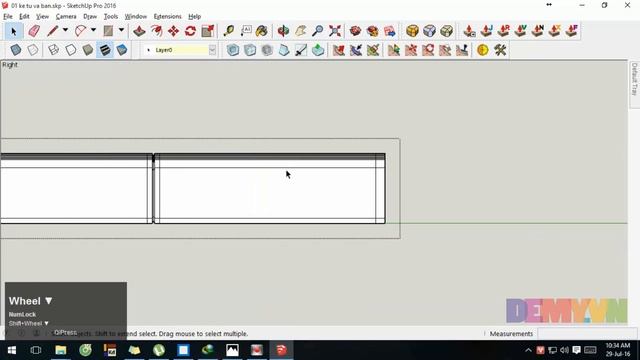Select the arrow Select tool

(13, 31)
